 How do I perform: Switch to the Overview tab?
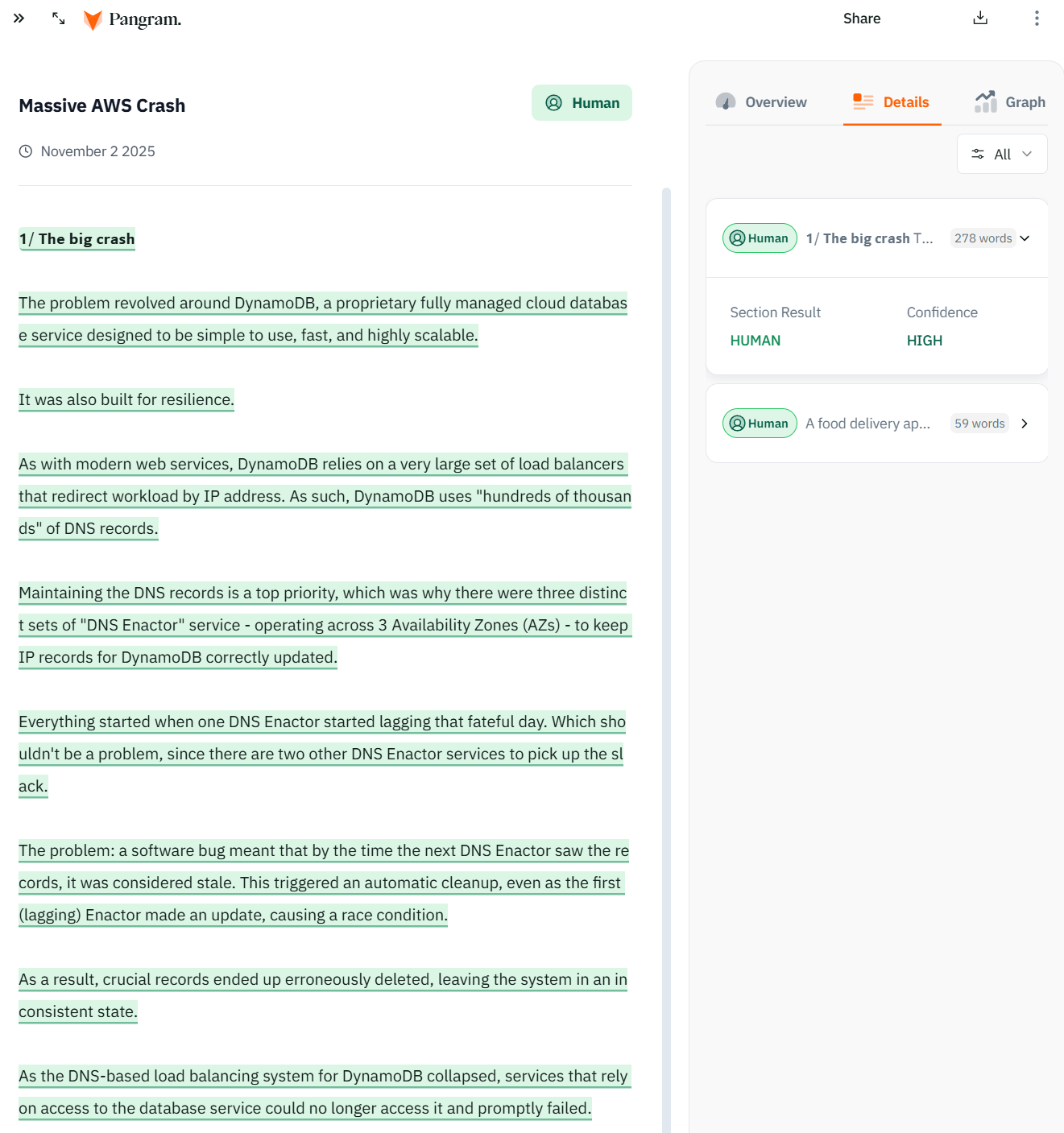point(774,101)
